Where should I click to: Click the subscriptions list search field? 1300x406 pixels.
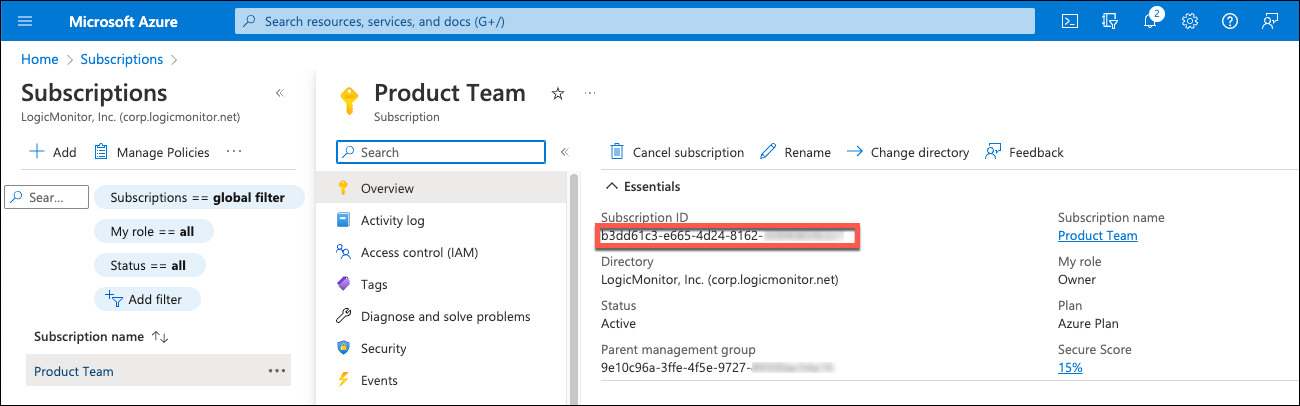[x=48, y=197]
